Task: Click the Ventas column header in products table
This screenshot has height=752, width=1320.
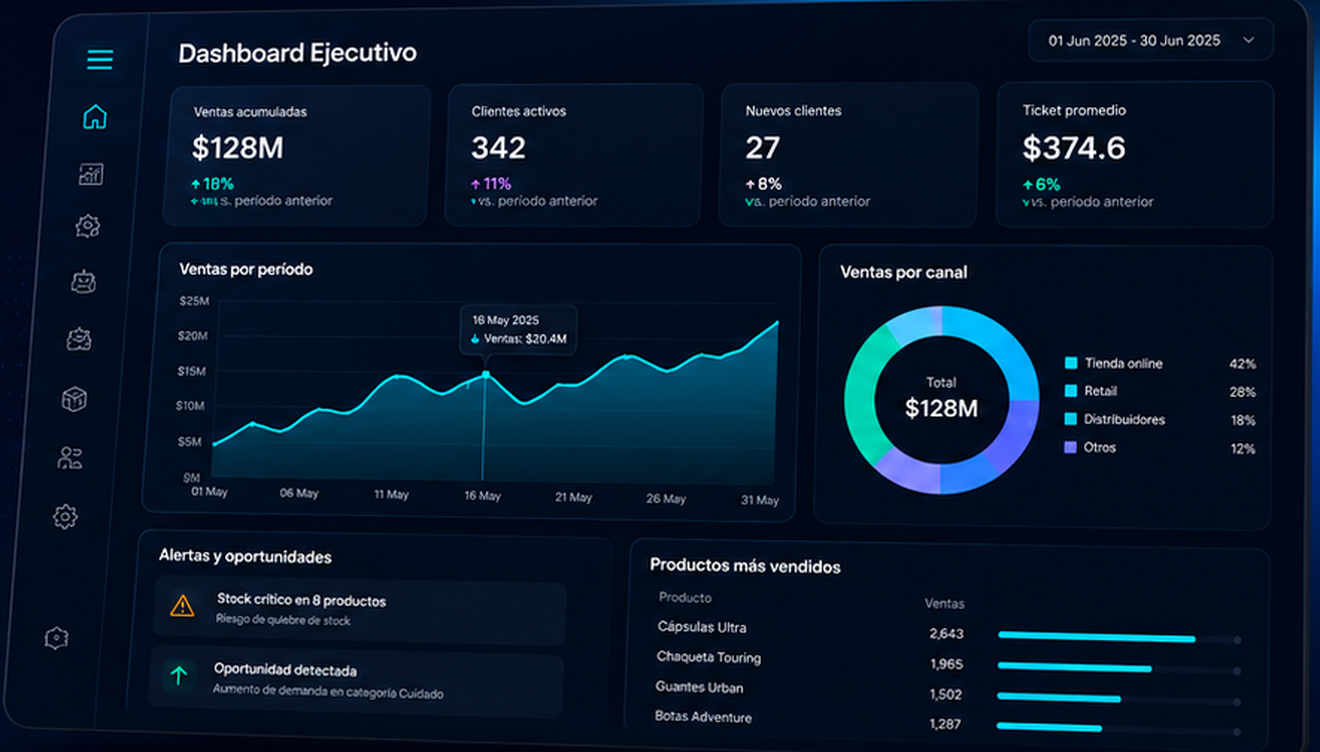Action: 944,604
